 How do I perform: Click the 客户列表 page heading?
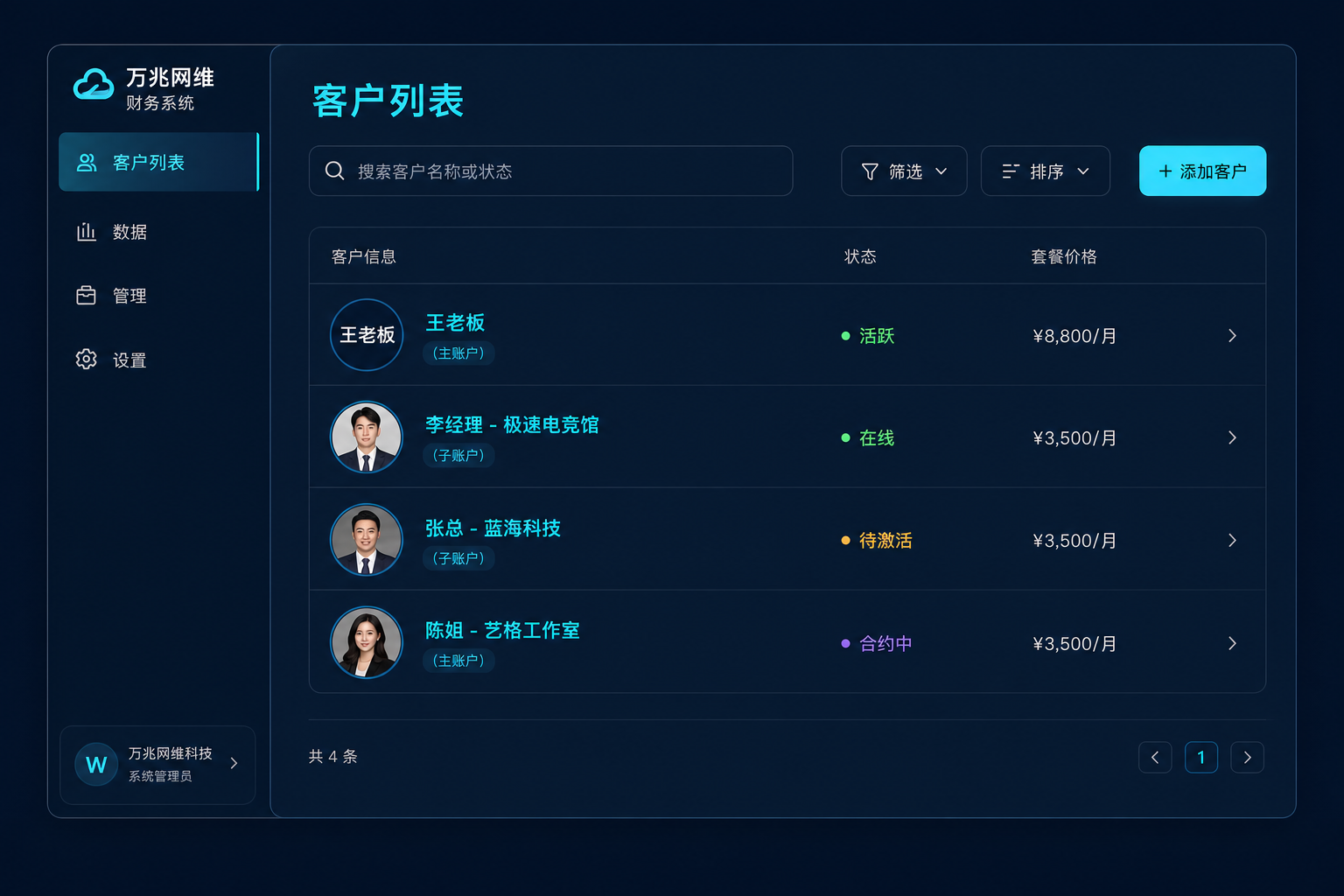tap(388, 101)
